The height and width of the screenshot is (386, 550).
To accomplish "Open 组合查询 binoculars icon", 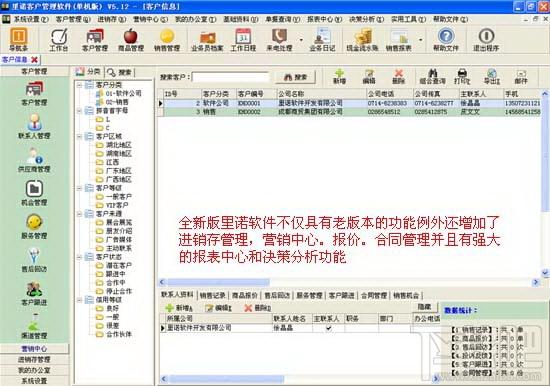I will click(x=432, y=76).
